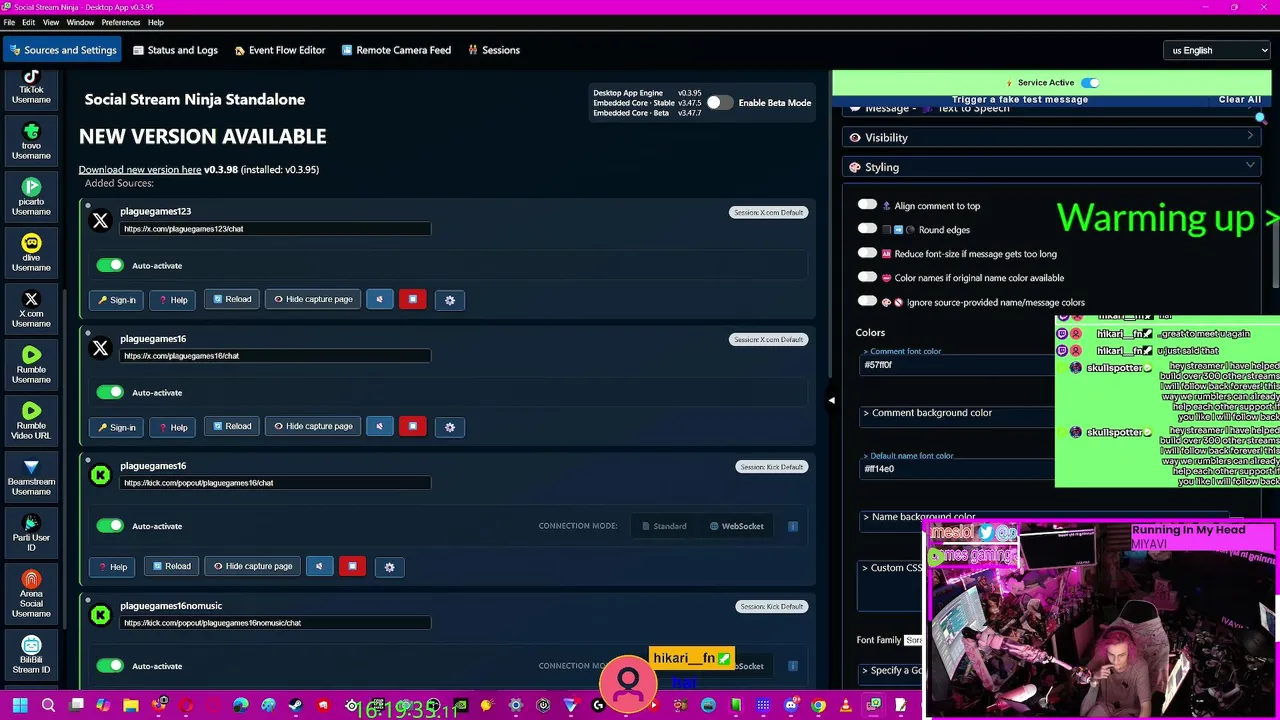Open the Window menu

point(80,22)
